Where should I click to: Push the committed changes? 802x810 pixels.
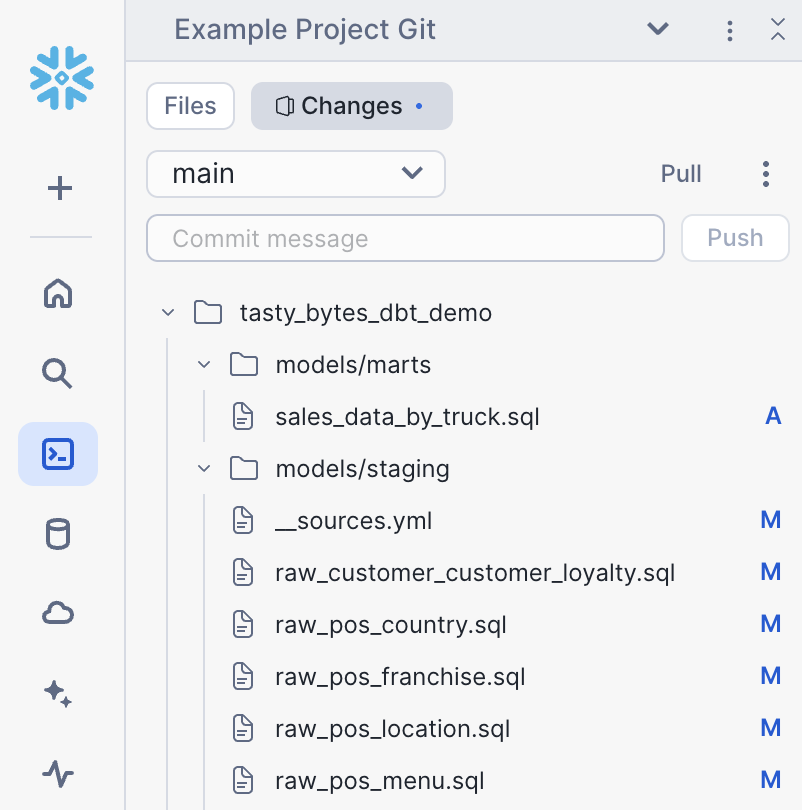tap(735, 238)
